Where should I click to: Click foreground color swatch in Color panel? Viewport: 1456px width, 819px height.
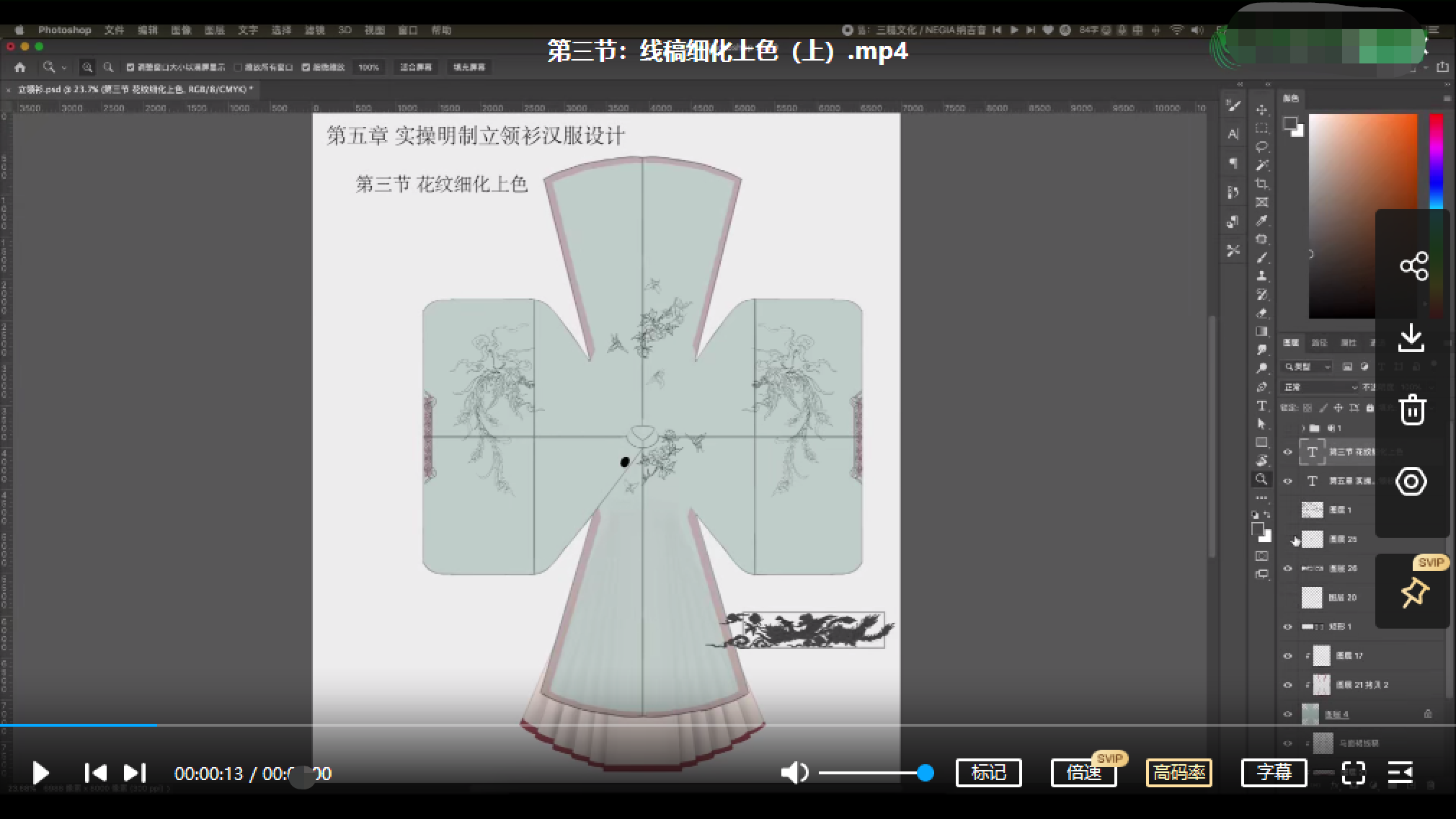click(x=1289, y=124)
